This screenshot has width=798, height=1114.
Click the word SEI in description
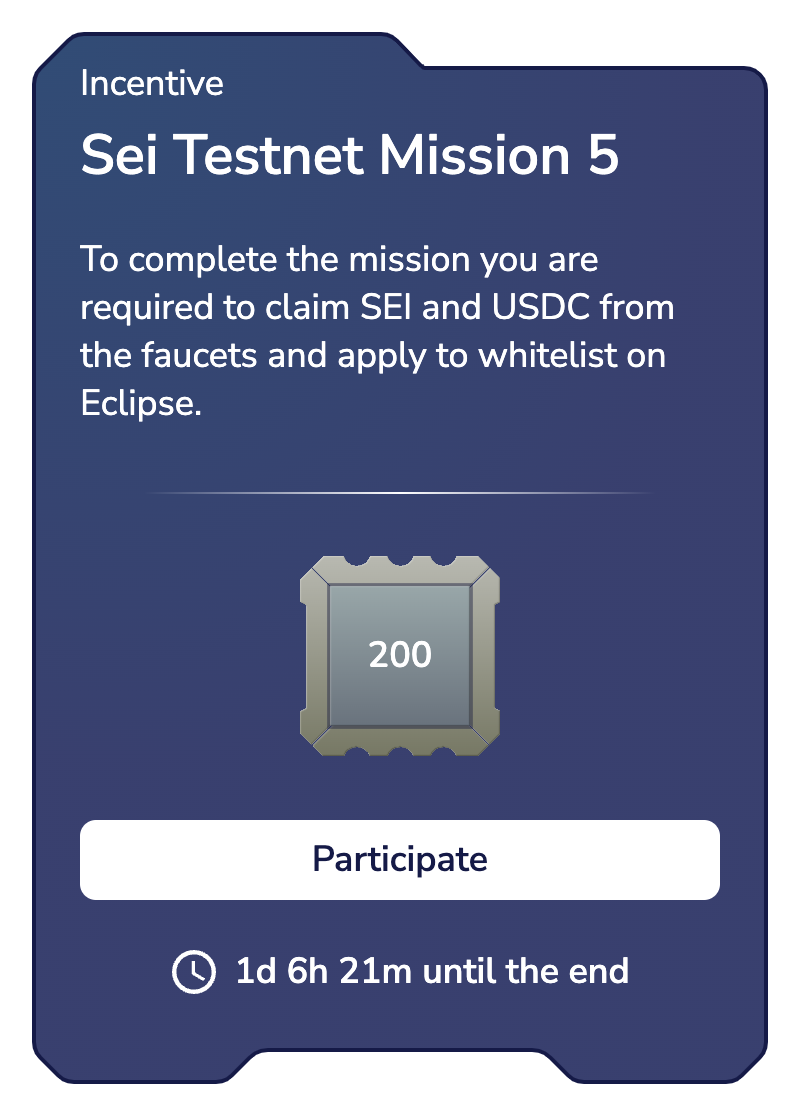tap(384, 308)
